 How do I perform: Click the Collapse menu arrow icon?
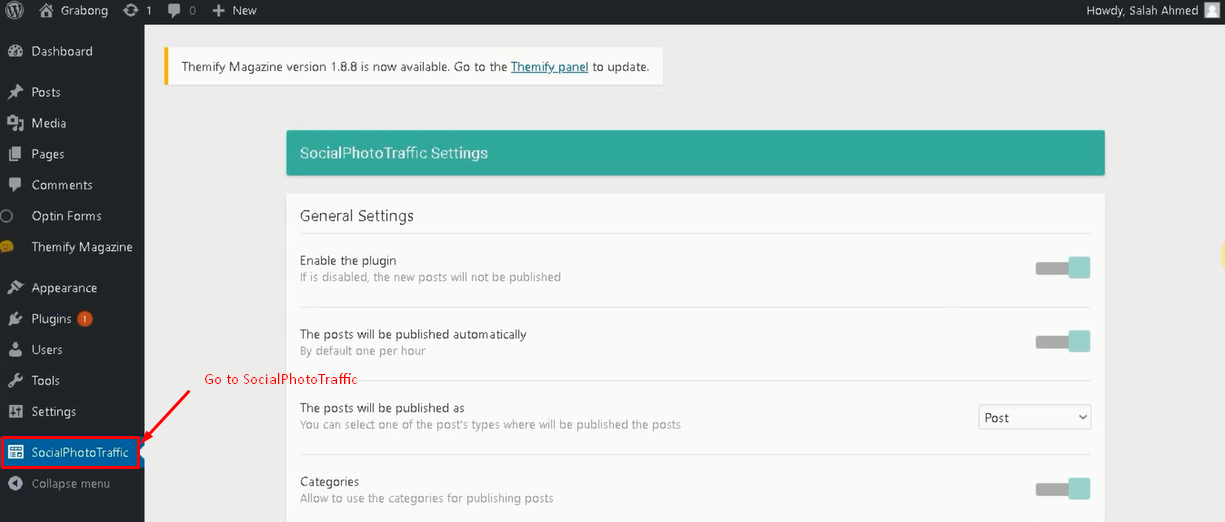[x=15, y=484]
